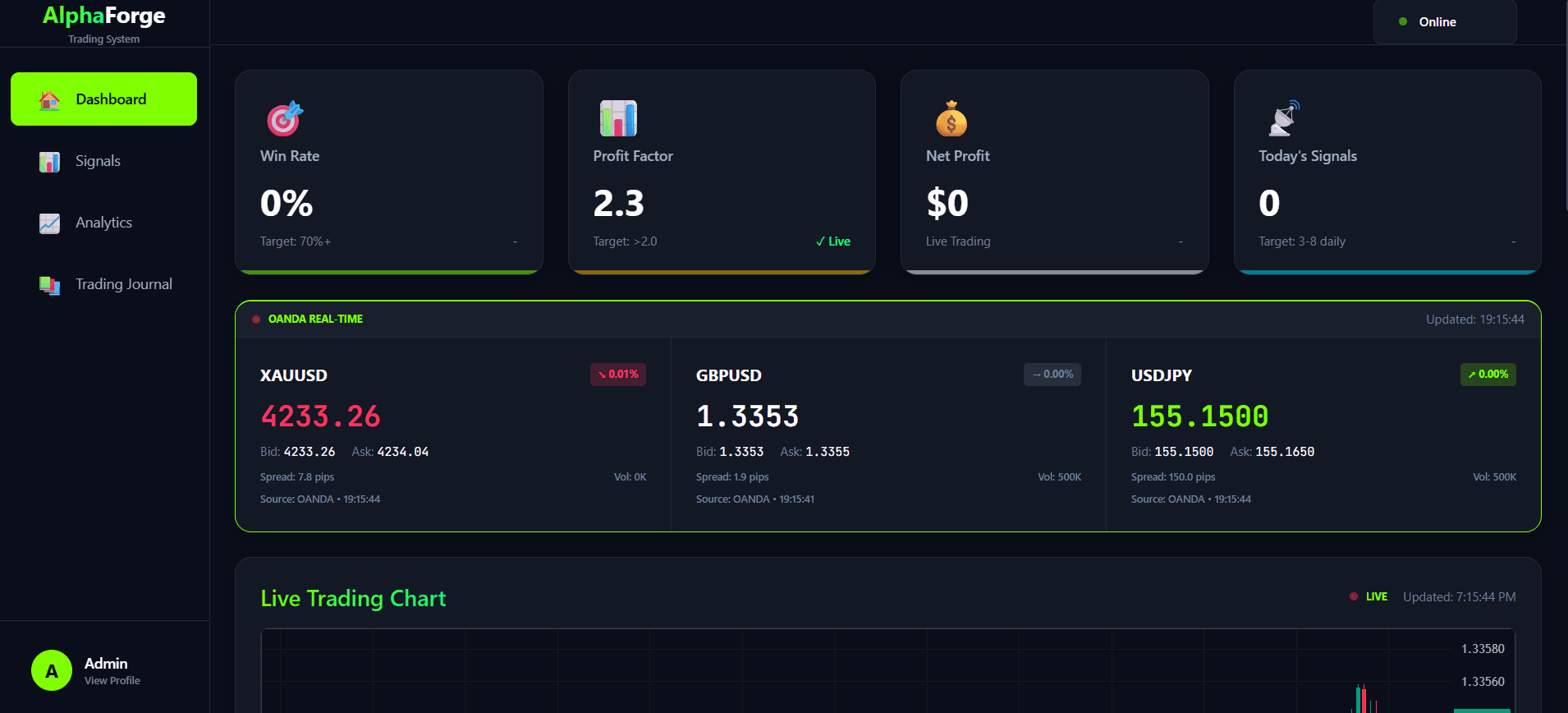Click the green Online status dot
The height and width of the screenshot is (713, 1568).
1403,21
